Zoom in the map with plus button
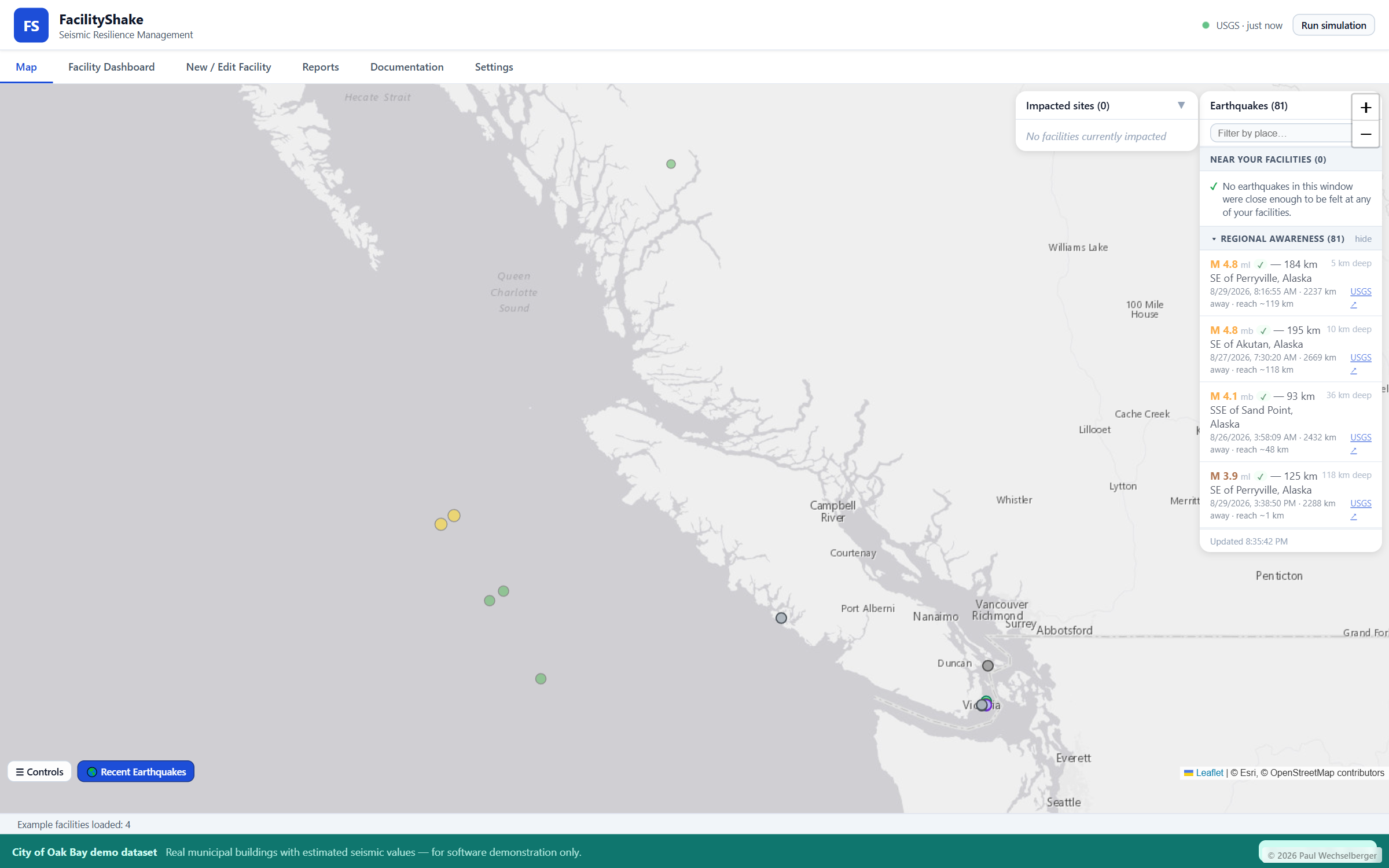Image resolution: width=1389 pixels, height=868 pixels. (x=1366, y=108)
